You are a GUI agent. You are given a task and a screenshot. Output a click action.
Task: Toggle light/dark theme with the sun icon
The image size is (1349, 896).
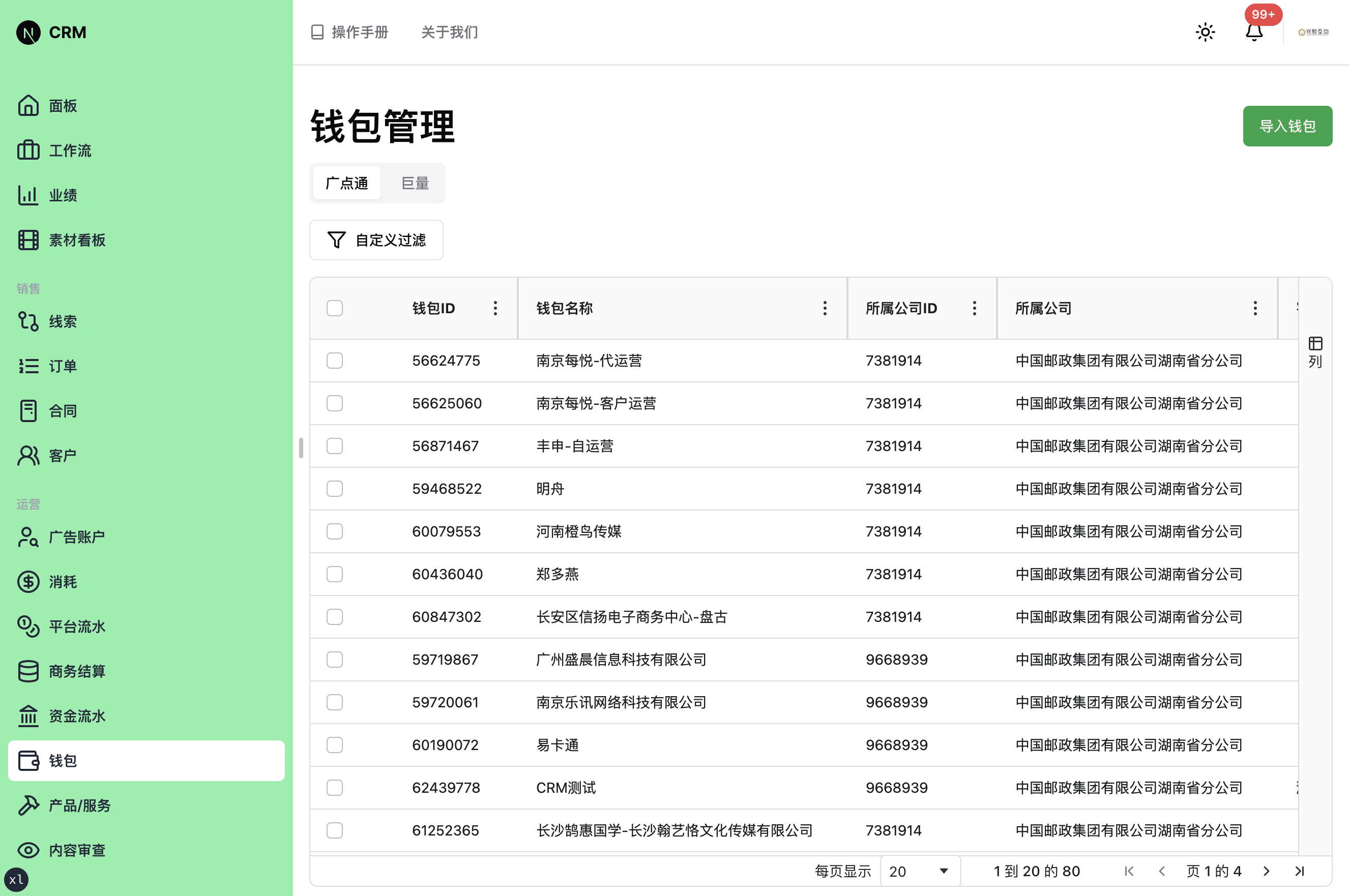(1206, 32)
